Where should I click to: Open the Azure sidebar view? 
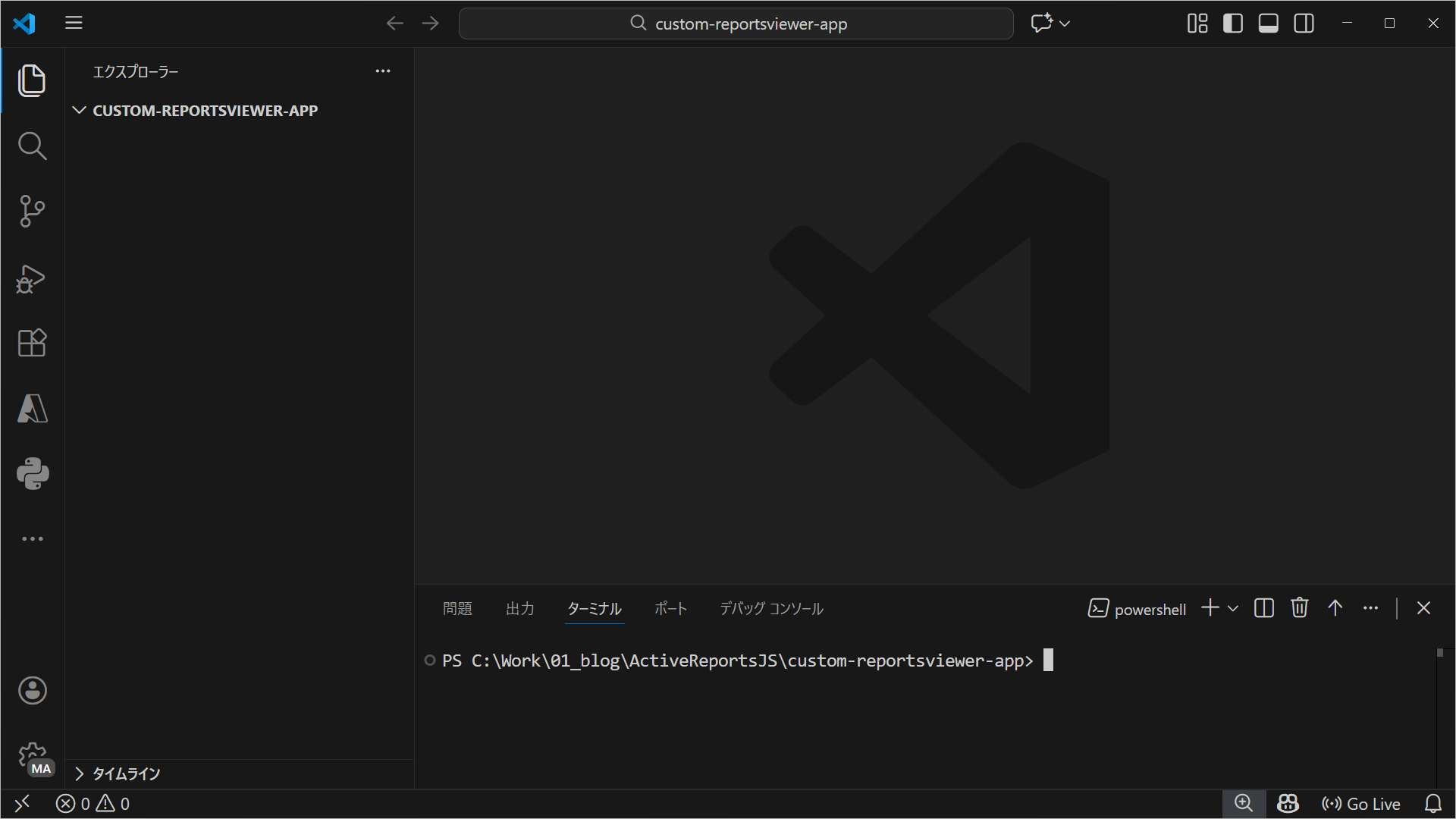coord(32,409)
